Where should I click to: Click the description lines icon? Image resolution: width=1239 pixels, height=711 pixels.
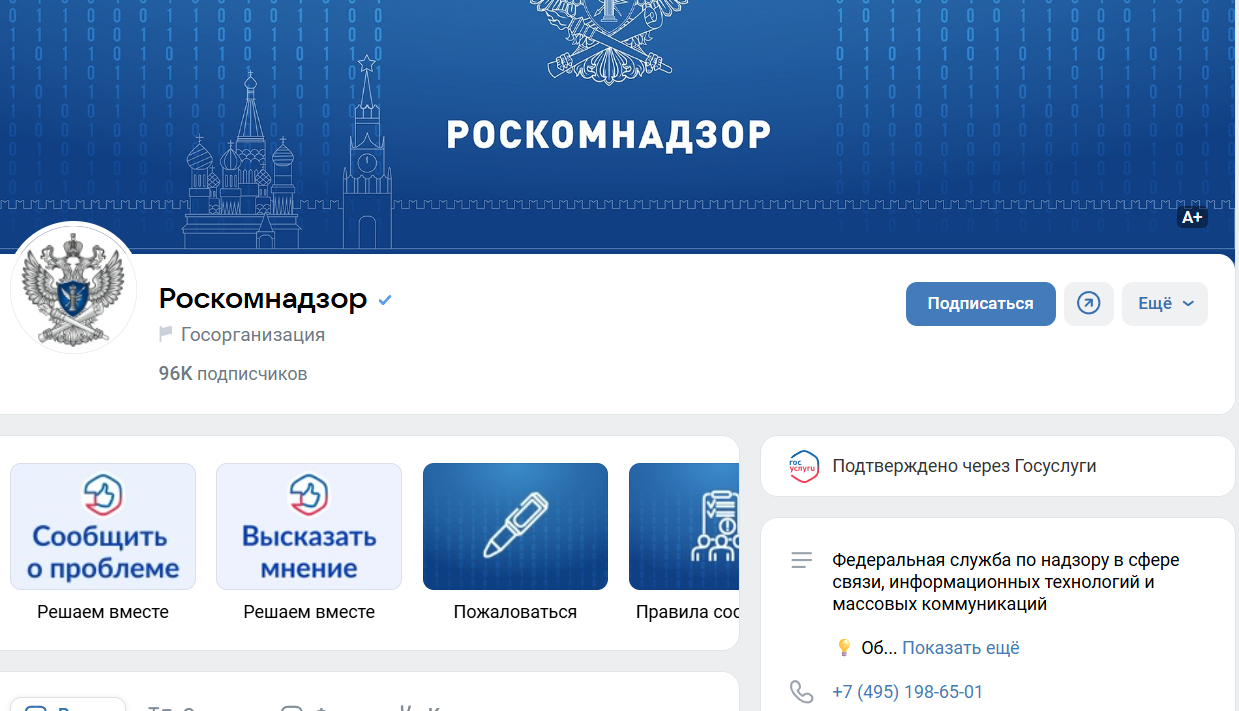(801, 561)
